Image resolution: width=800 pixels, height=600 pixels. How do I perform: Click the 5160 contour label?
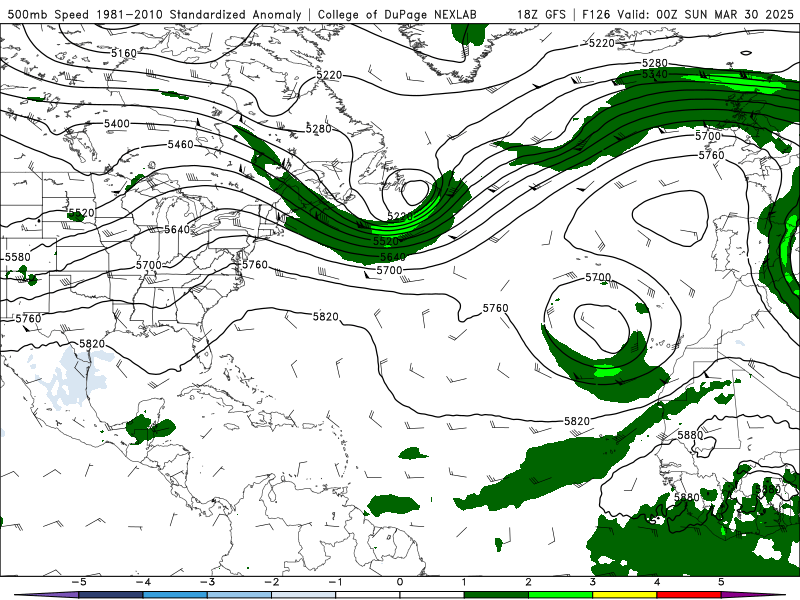coord(124,53)
